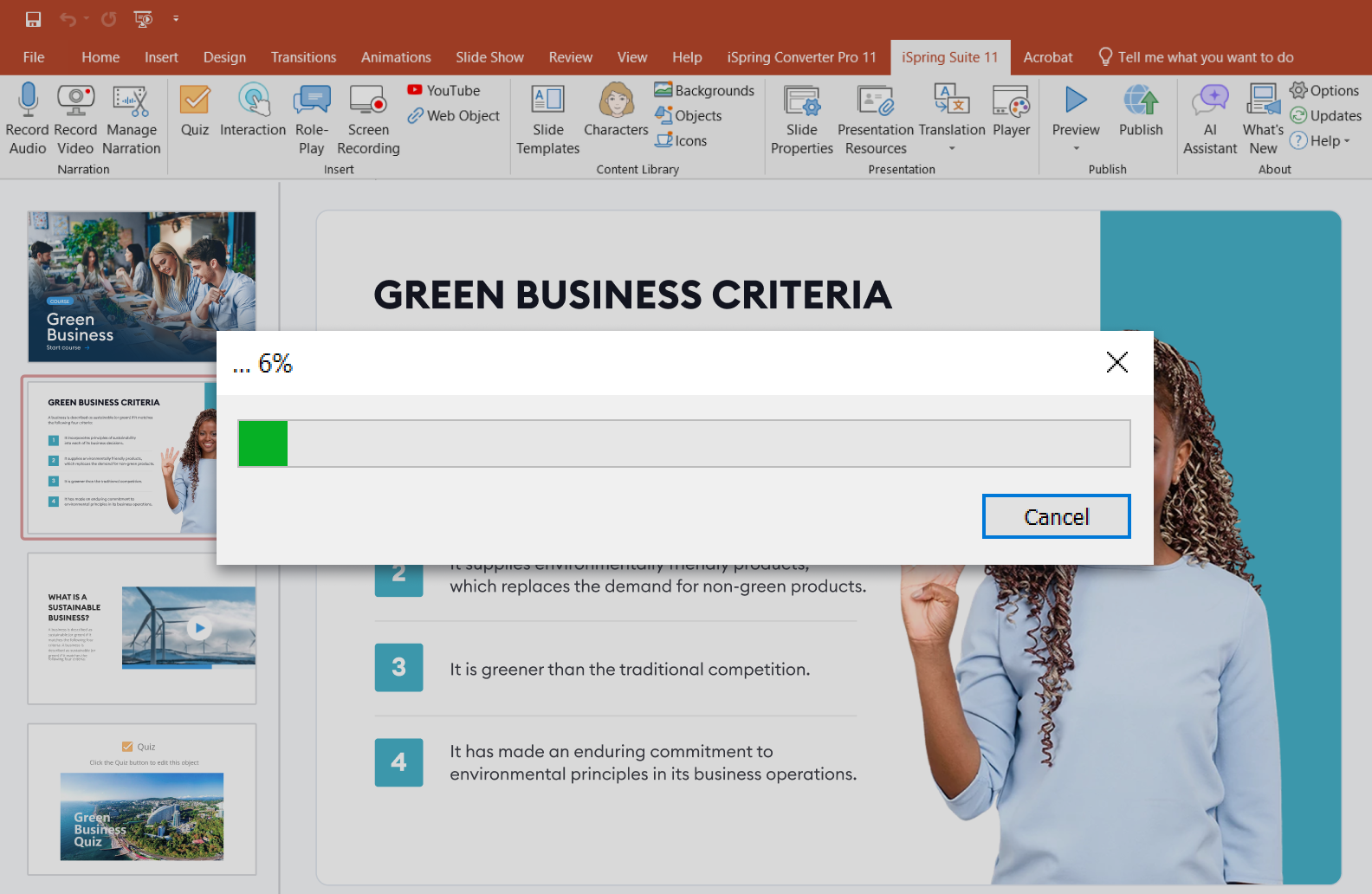Open the Interaction tool

point(253,101)
